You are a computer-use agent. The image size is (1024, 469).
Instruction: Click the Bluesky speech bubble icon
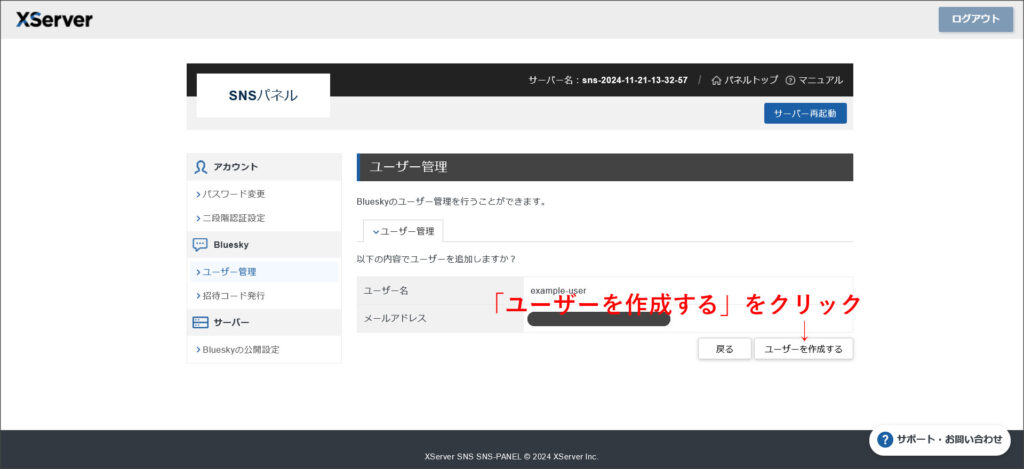coord(200,245)
